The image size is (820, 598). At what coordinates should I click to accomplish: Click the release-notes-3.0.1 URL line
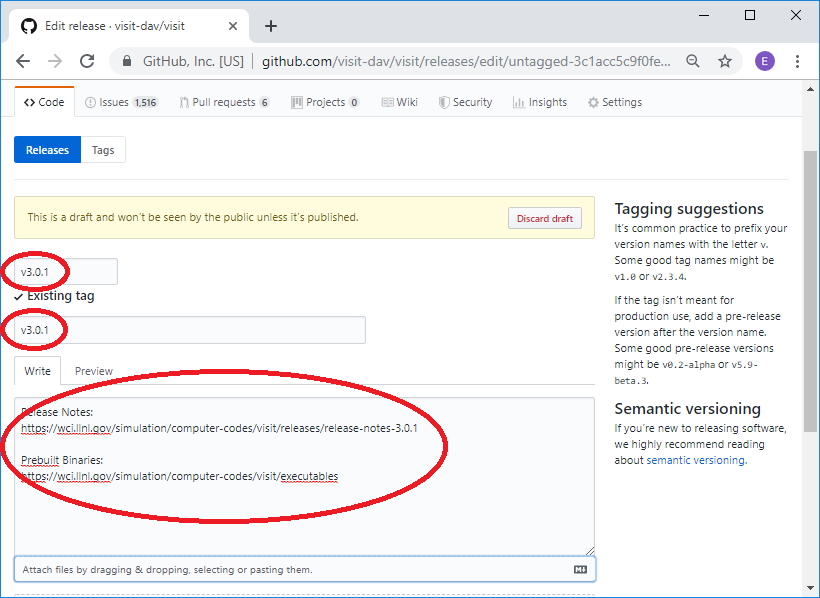click(219, 428)
